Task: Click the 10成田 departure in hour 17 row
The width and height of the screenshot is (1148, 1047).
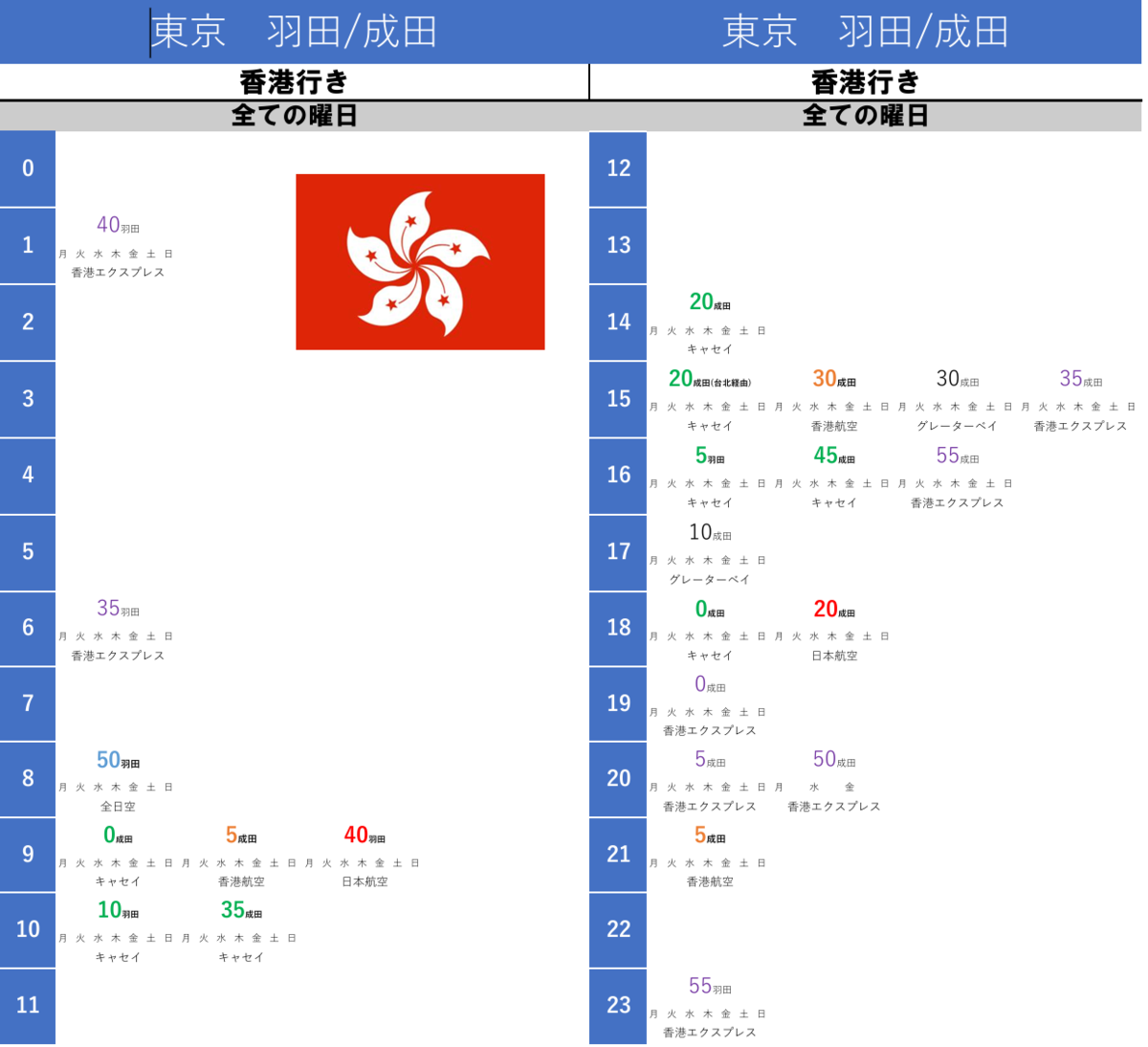Action: point(710,532)
